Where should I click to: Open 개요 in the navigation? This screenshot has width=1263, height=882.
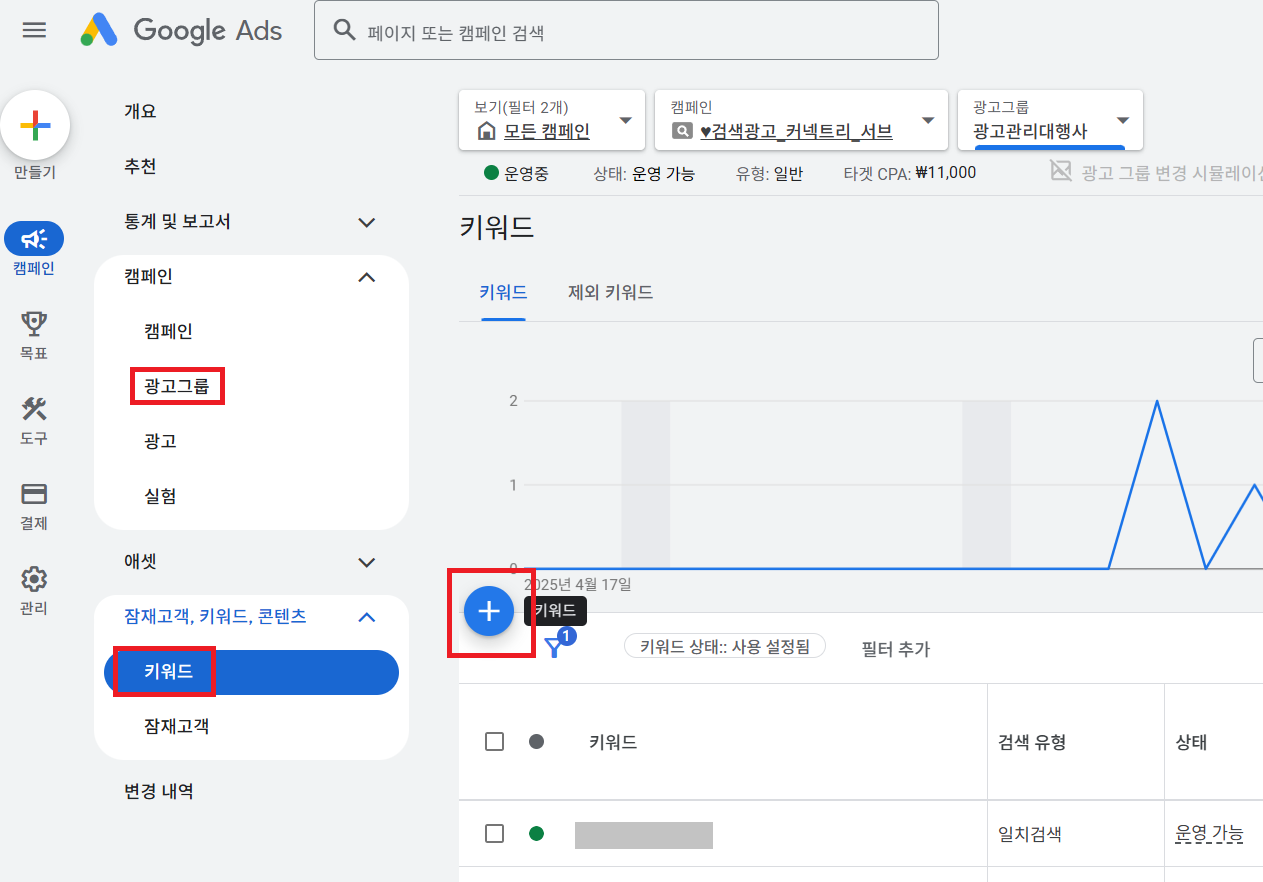click(140, 111)
